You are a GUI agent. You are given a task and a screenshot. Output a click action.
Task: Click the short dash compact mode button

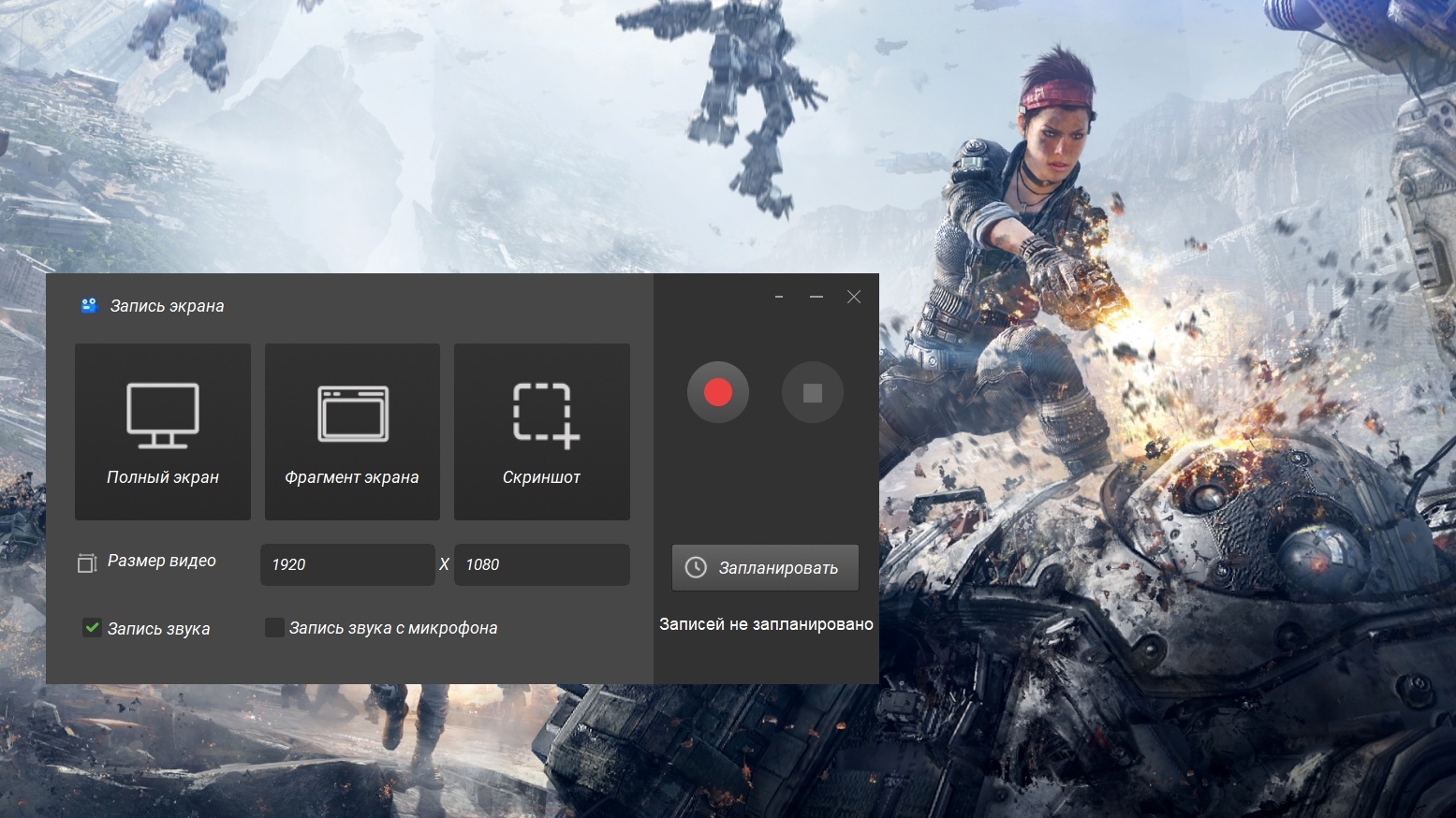(779, 297)
